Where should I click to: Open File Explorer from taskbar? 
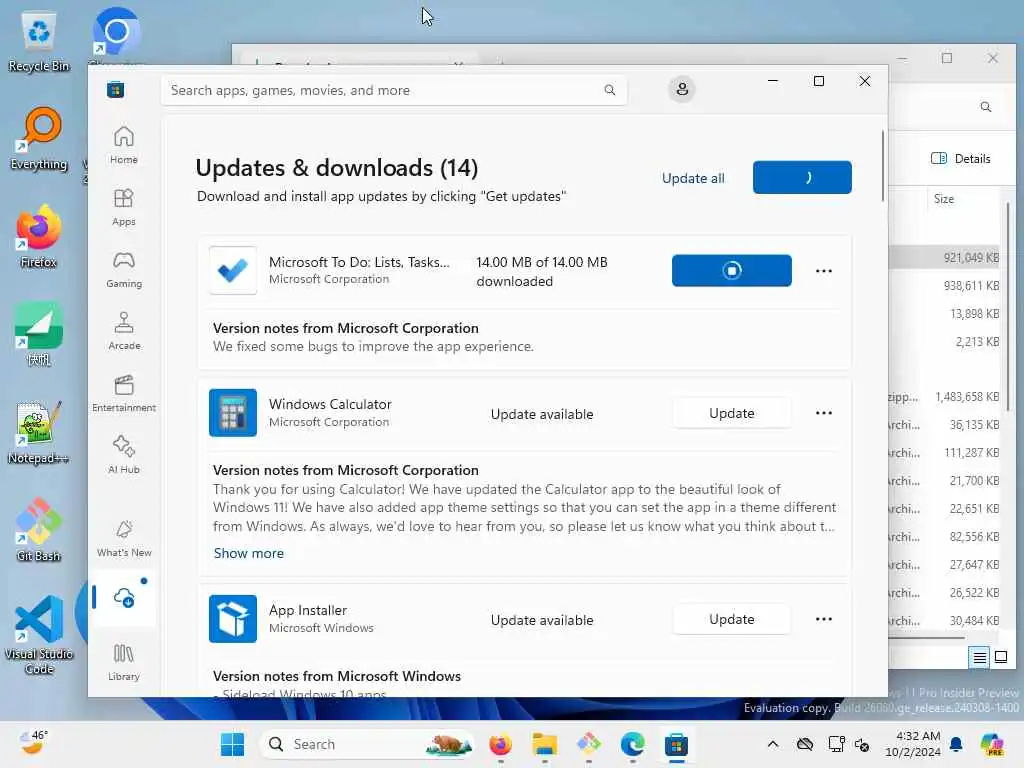(x=544, y=744)
